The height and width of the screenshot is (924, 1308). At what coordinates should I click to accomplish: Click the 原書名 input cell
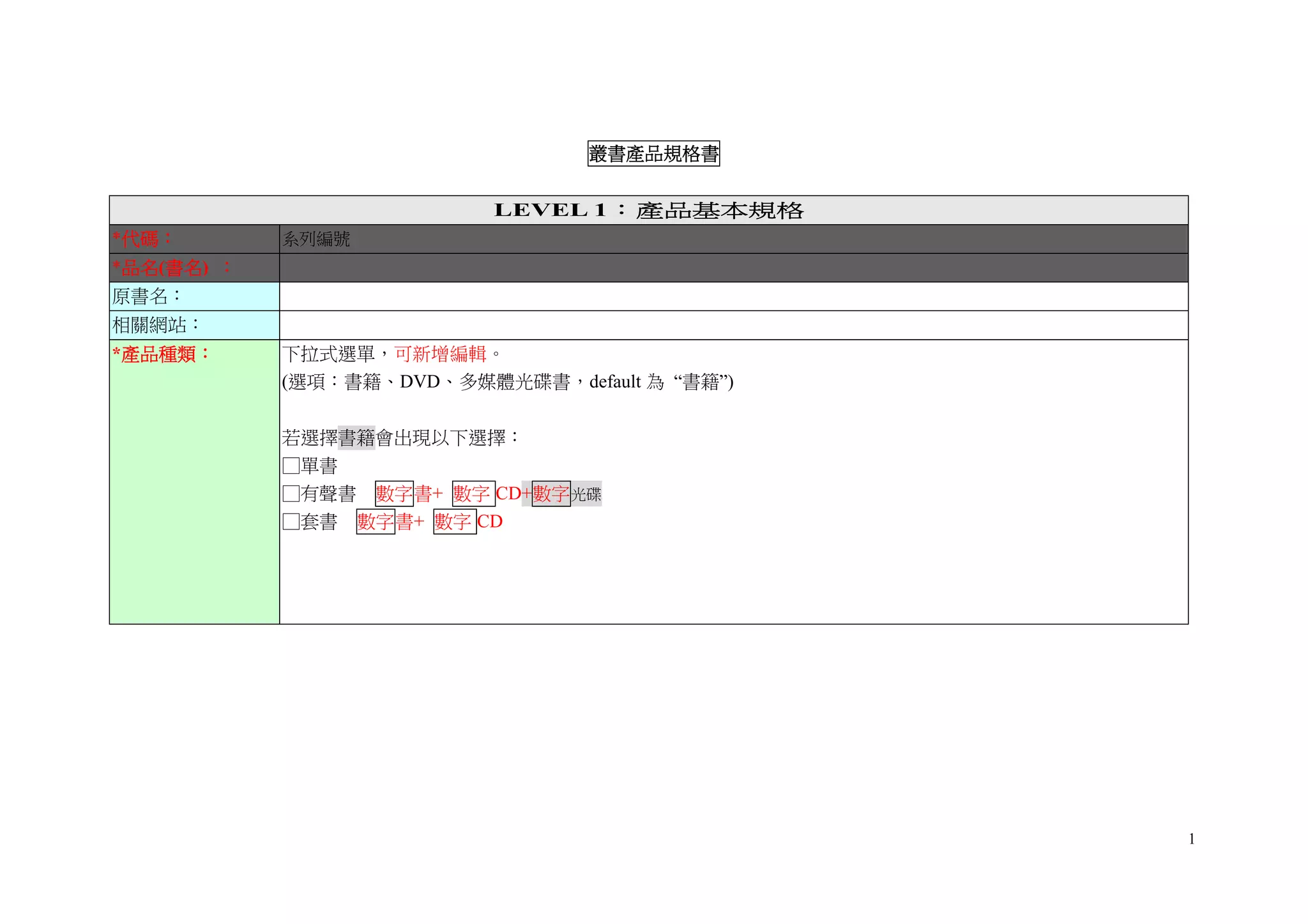click(733, 296)
